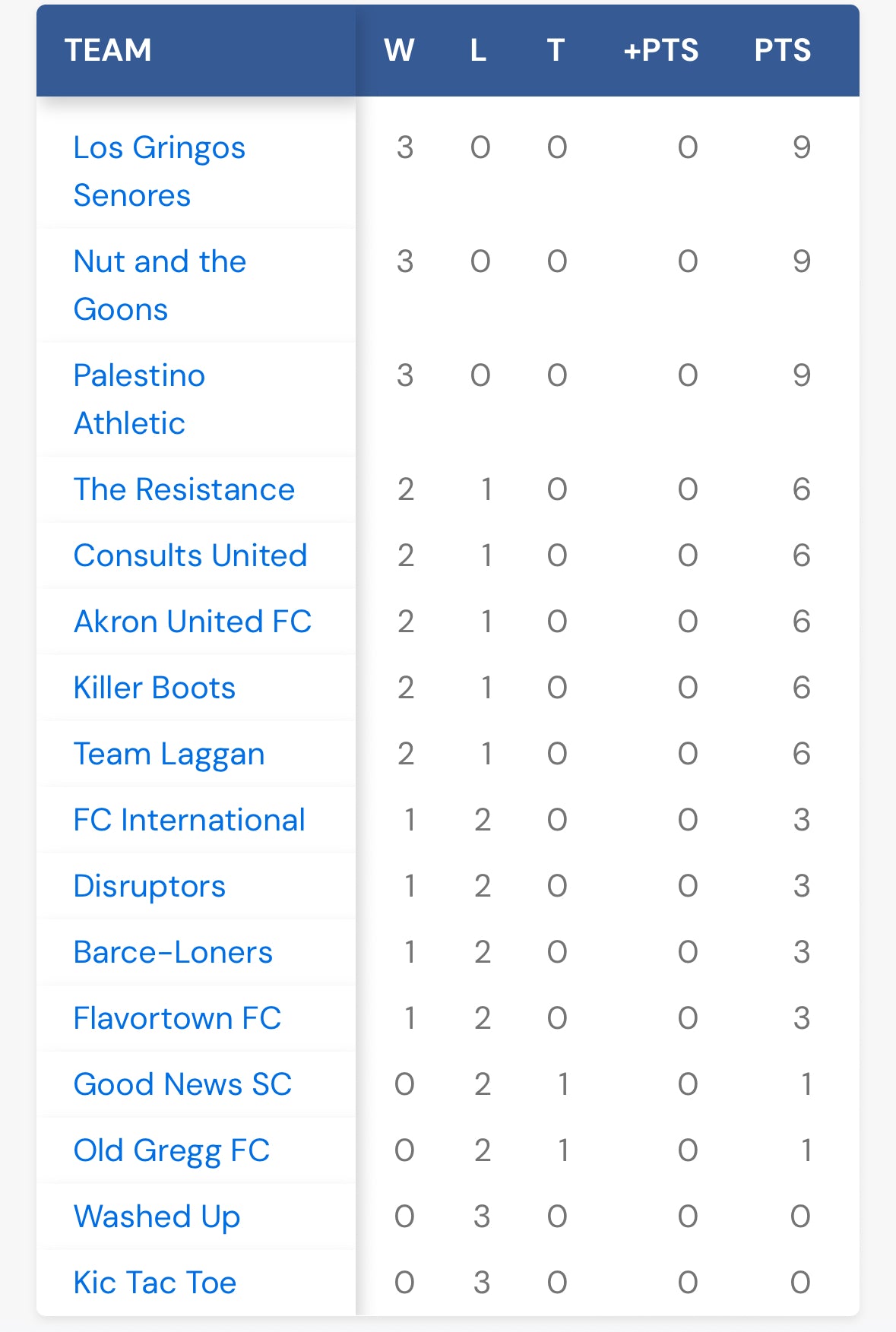Open the FC International team link
896x1332 pixels.
coord(189,820)
